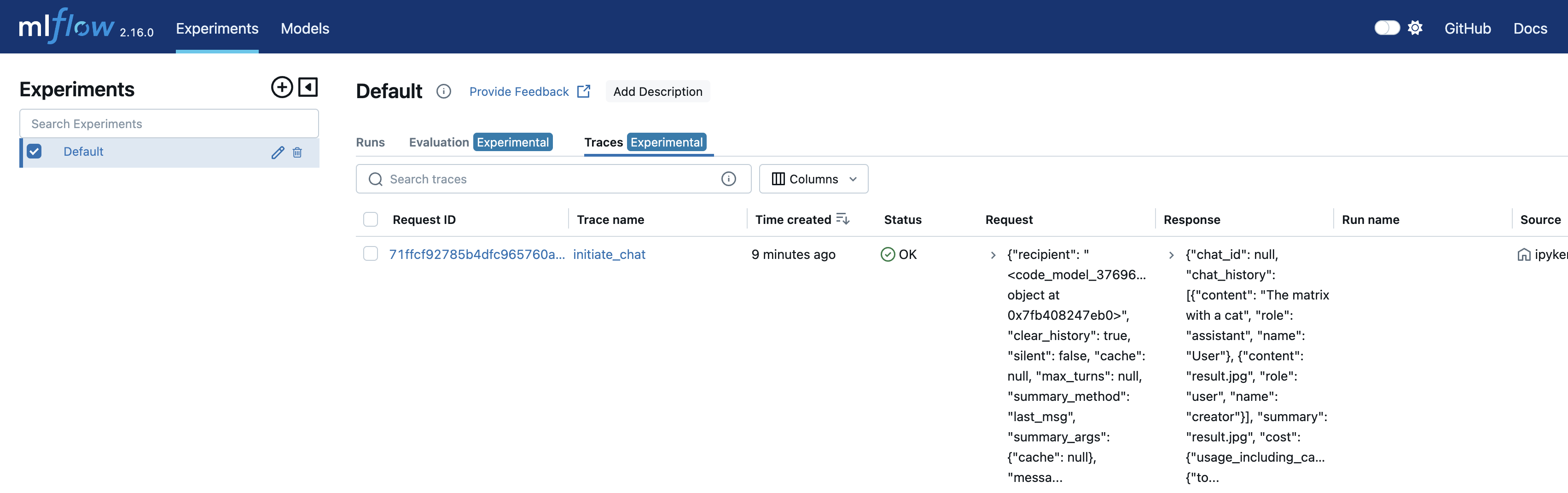Uncheck the Default experiment checkbox
This screenshot has height=493, width=1568.
(35, 151)
